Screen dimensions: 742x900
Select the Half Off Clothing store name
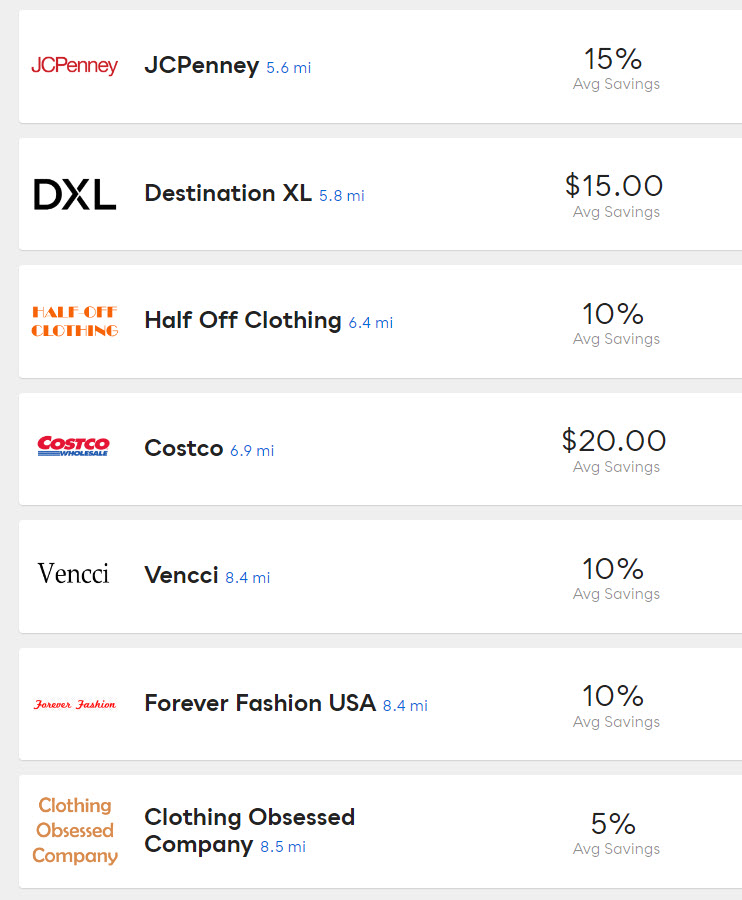click(x=243, y=320)
